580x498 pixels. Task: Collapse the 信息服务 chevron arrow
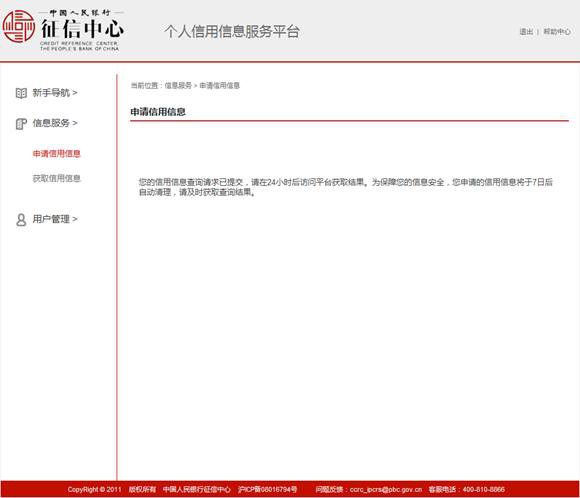(x=75, y=123)
